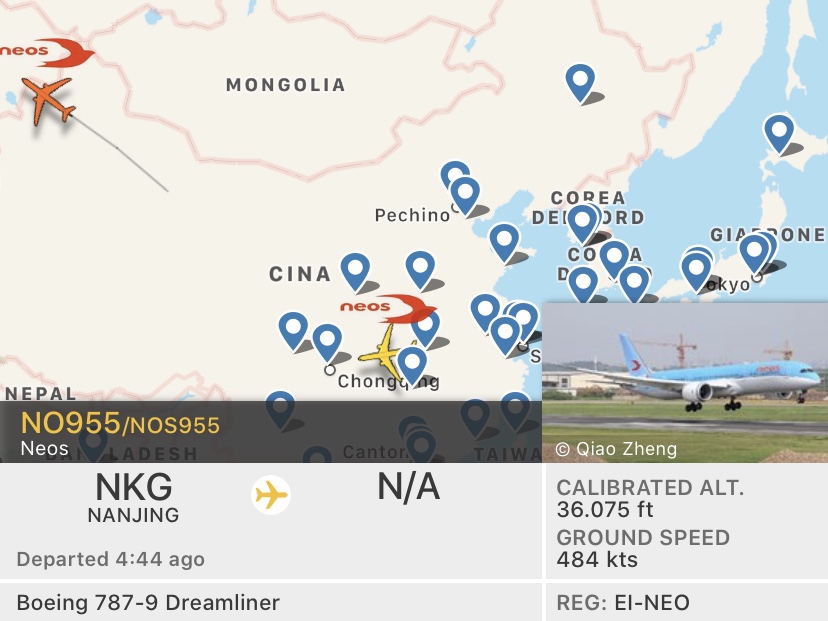This screenshot has width=828, height=621.
Task: Click the airport pin near Pechino
Action: tap(463, 193)
